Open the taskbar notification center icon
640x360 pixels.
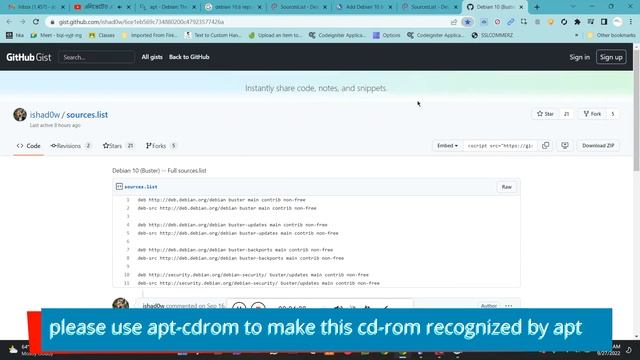click(629, 350)
